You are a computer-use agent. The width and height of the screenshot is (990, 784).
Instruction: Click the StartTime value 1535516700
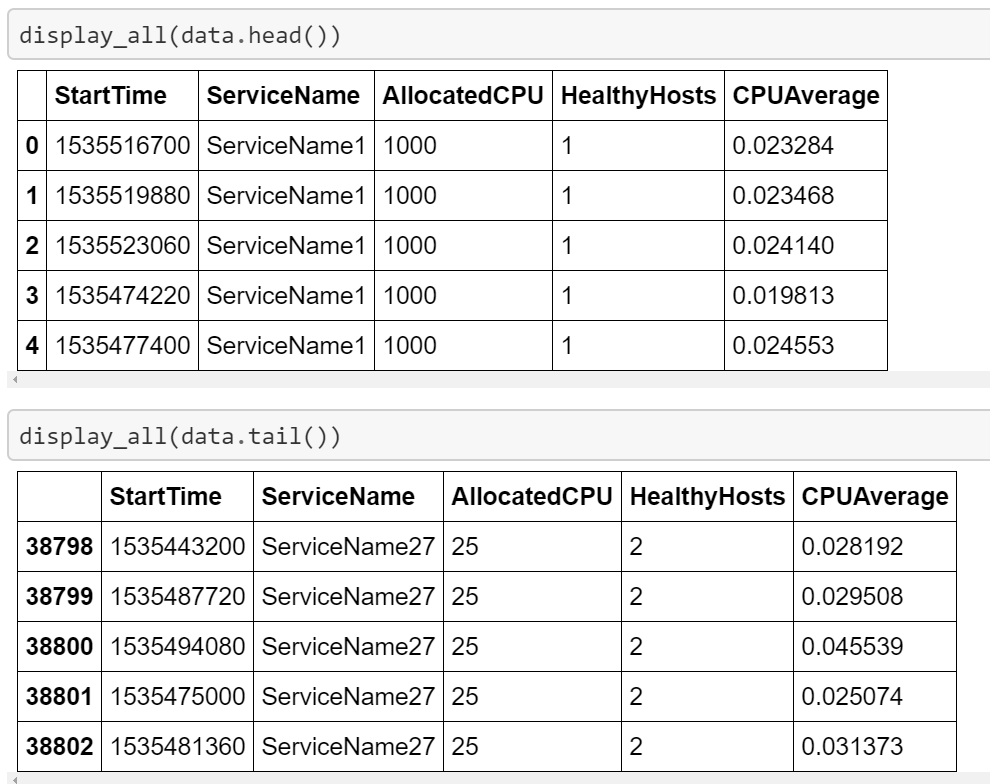click(x=122, y=146)
